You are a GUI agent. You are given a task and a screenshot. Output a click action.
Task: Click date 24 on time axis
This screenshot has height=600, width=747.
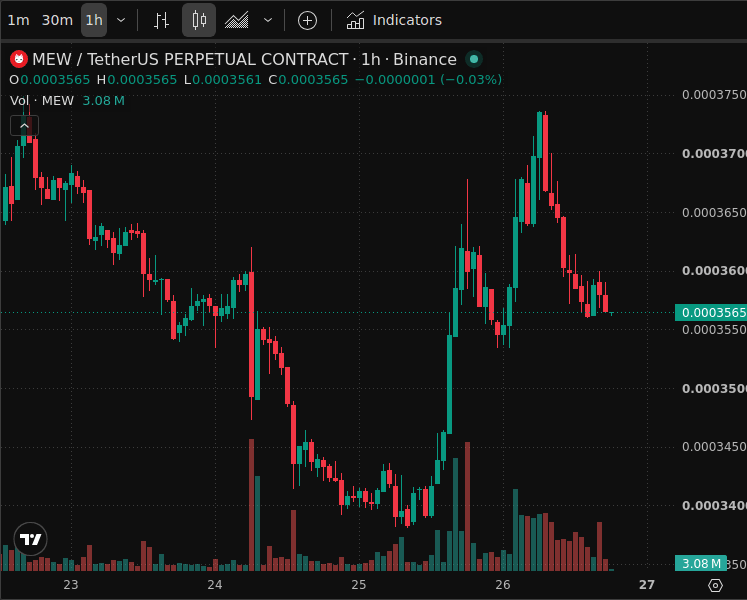tap(215, 585)
